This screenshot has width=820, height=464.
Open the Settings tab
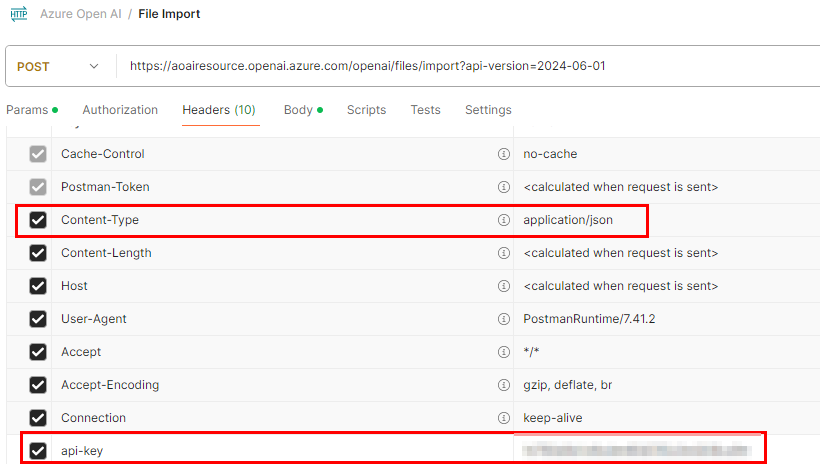(x=488, y=110)
